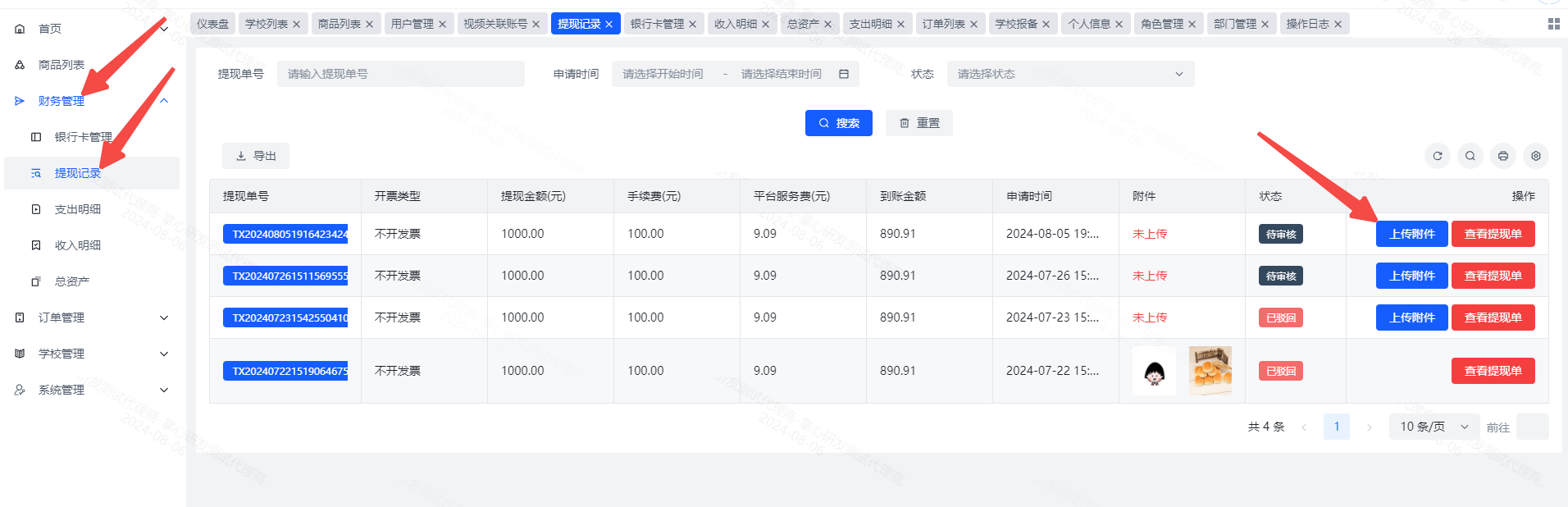The width and height of the screenshot is (1568, 507).
Task: Click the blue 搜索 button
Action: pyautogui.click(x=838, y=123)
